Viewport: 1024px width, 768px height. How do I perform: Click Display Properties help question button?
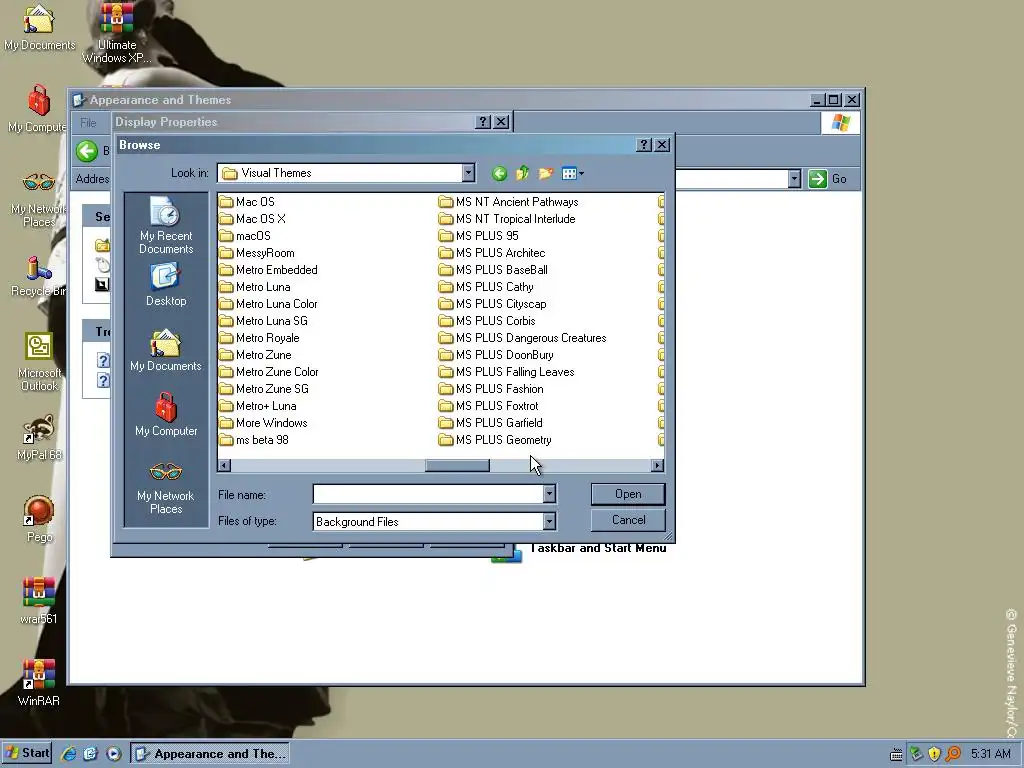pos(483,121)
